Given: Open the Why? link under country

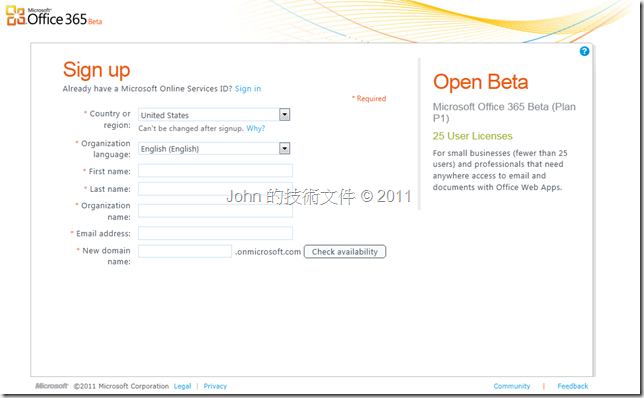Looking at the screenshot, I should tap(255, 129).
